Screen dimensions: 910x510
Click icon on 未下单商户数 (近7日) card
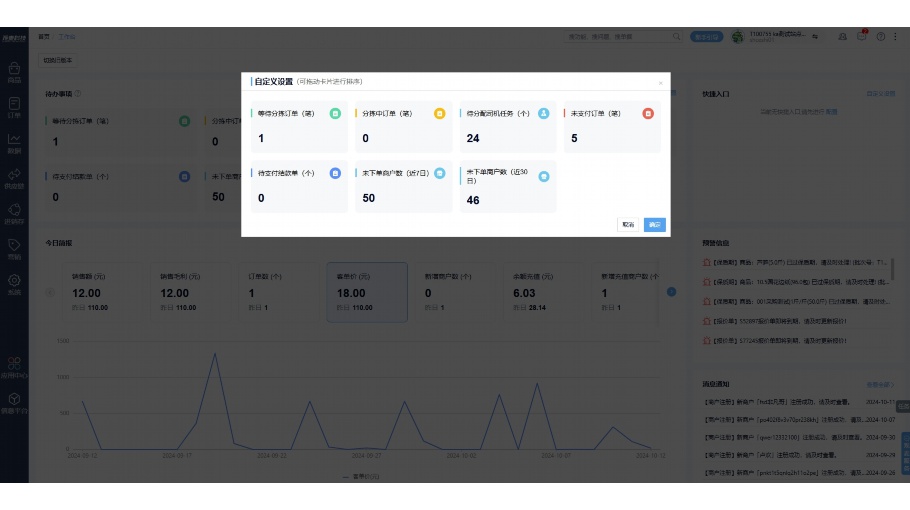(440, 173)
